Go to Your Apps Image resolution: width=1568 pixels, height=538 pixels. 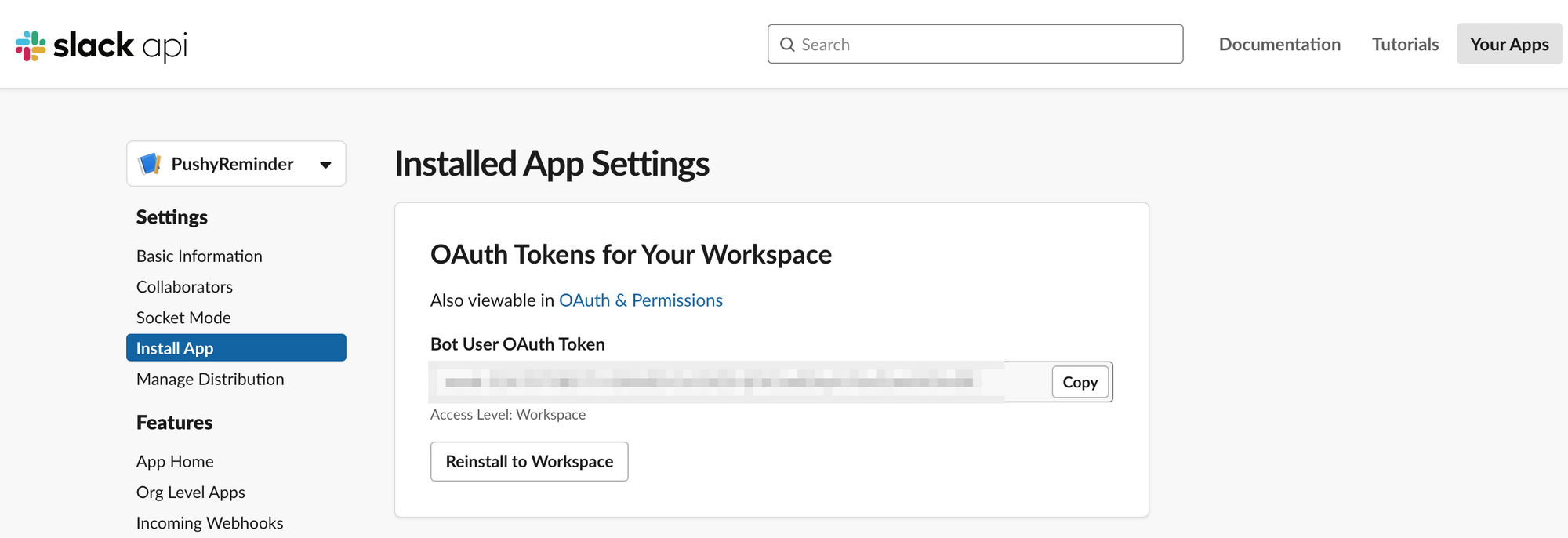pos(1509,44)
